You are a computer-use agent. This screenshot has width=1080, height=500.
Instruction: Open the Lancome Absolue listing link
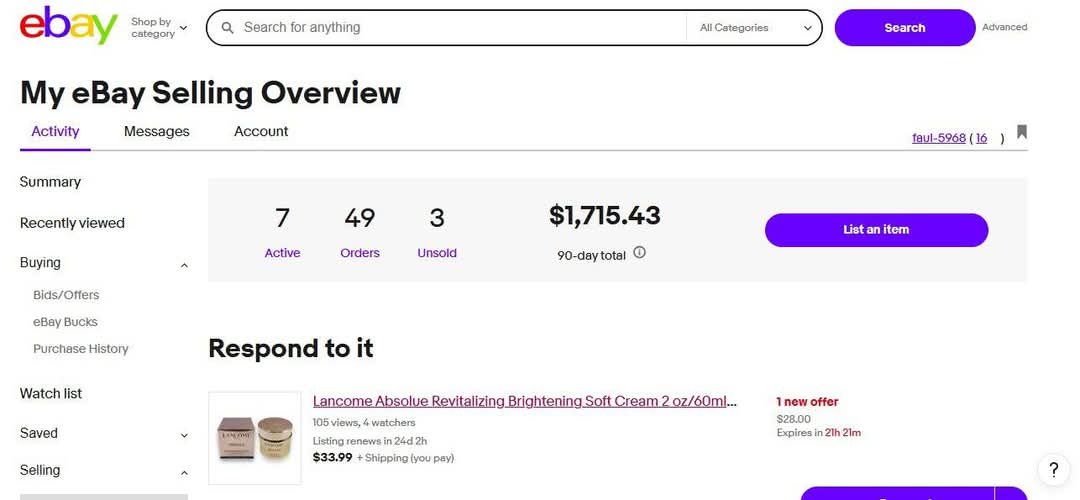click(525, 402)
